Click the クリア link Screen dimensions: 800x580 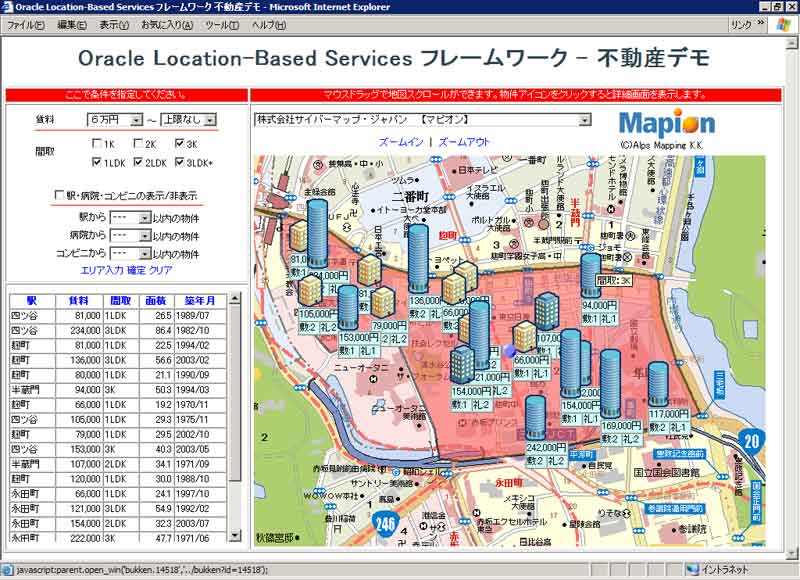click(x=160, y=270)
